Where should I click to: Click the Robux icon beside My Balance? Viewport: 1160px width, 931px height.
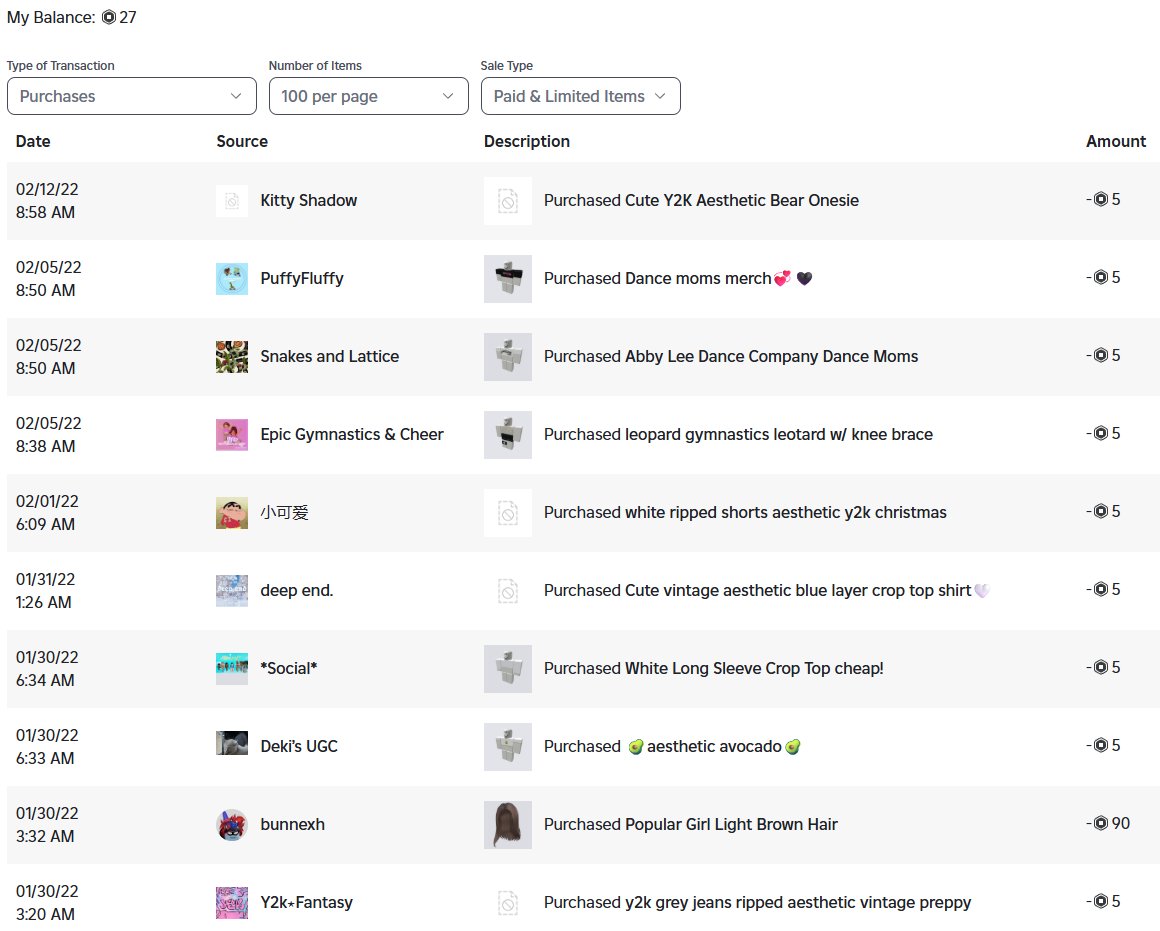pos(109,18)
